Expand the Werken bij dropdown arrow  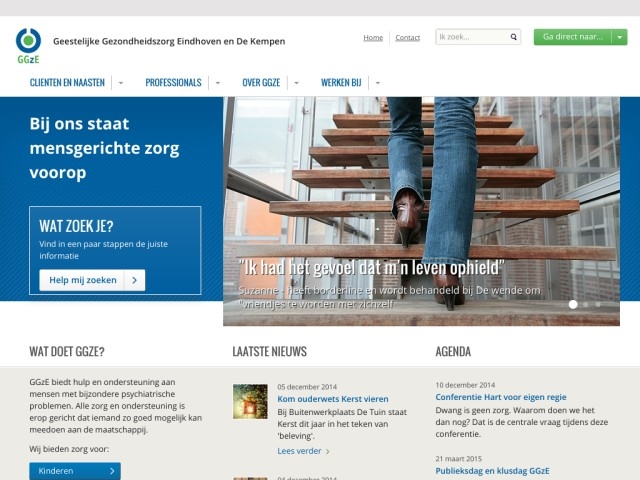377,83
